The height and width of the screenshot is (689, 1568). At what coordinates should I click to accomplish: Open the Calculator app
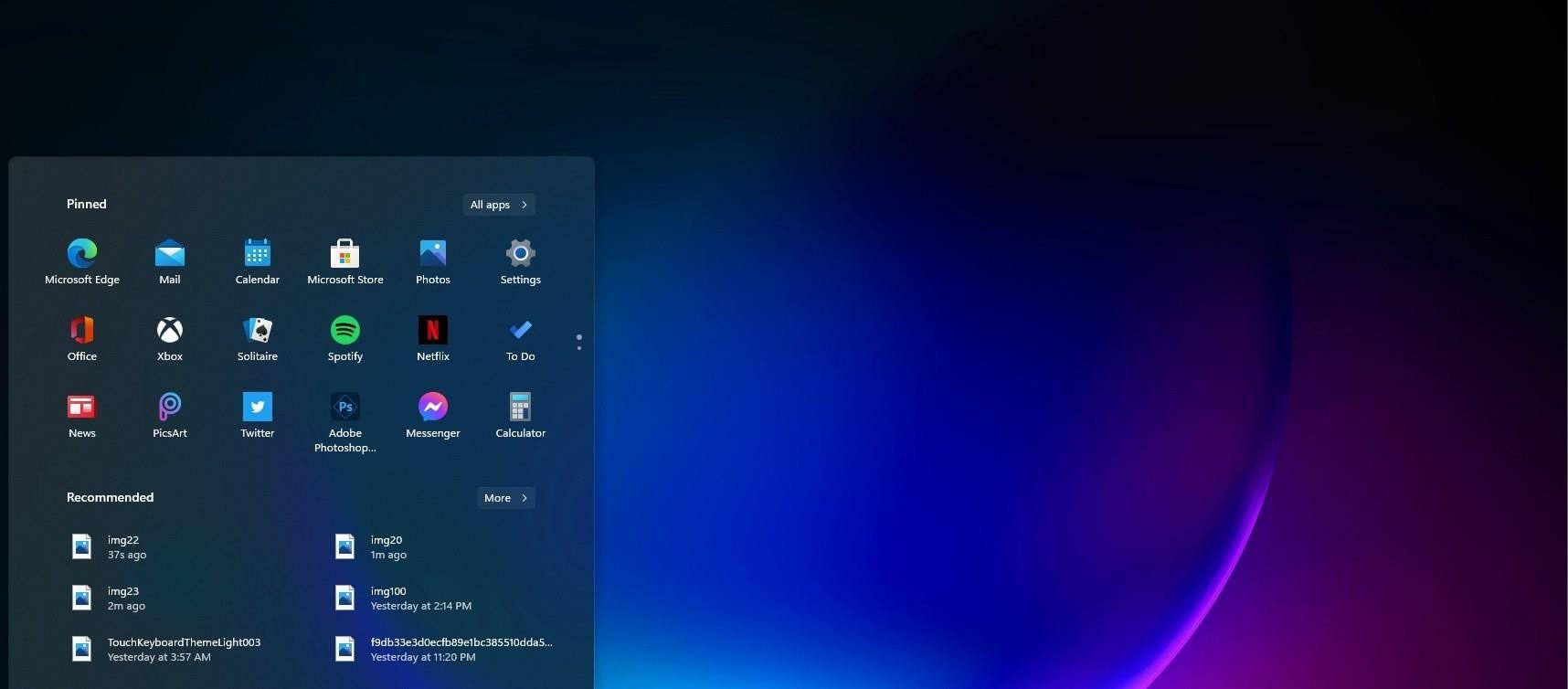tap(521, 415)
